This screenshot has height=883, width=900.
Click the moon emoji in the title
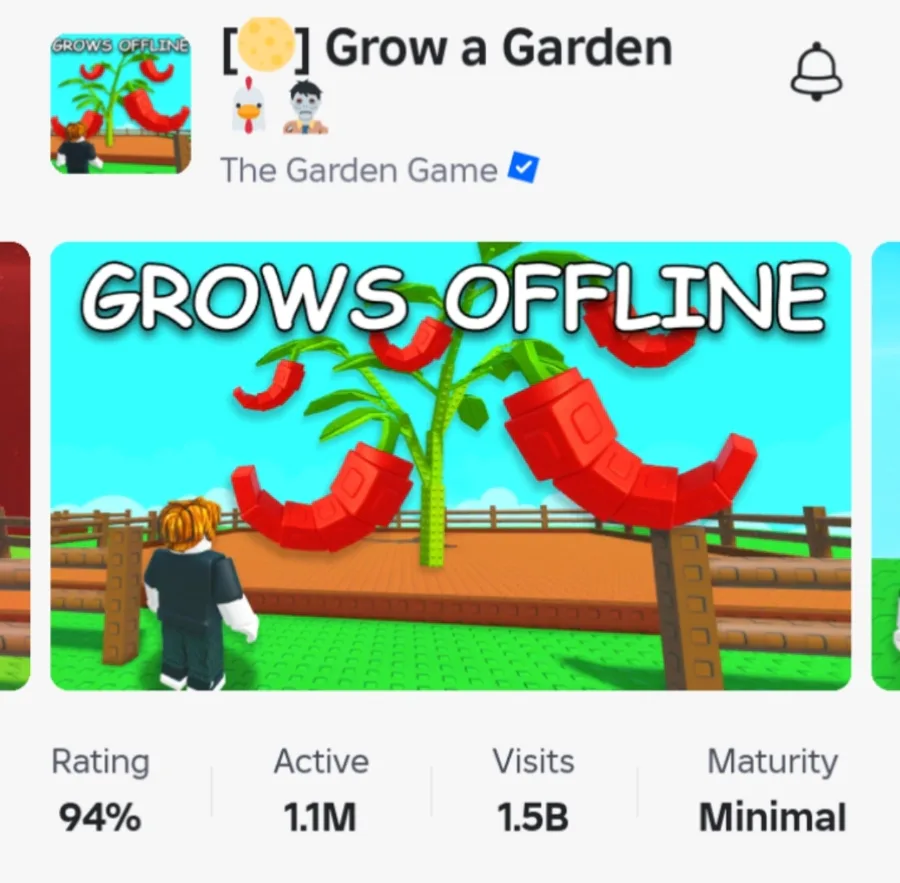click(266, 45)
